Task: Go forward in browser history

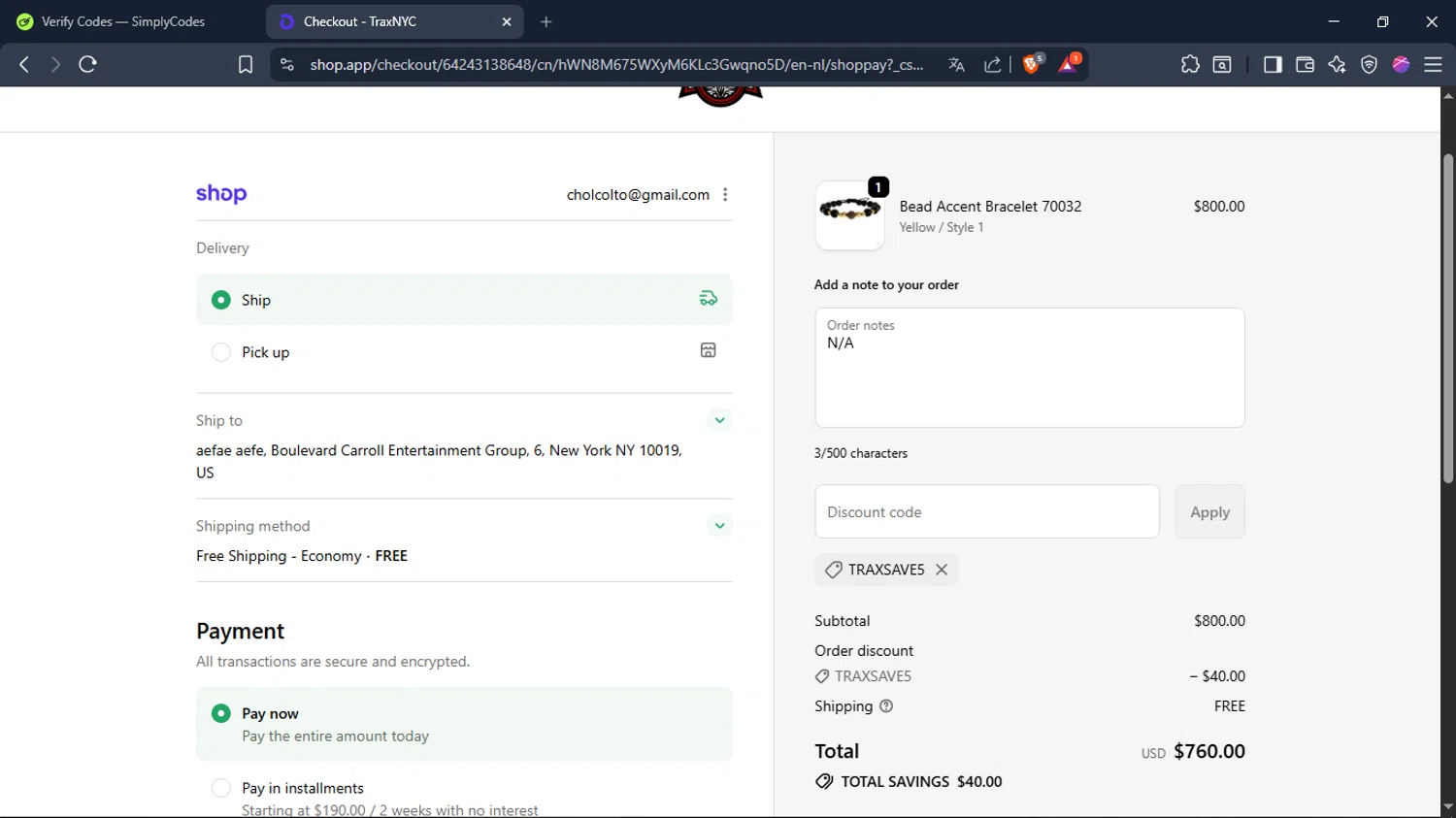Action: point(55,64)
